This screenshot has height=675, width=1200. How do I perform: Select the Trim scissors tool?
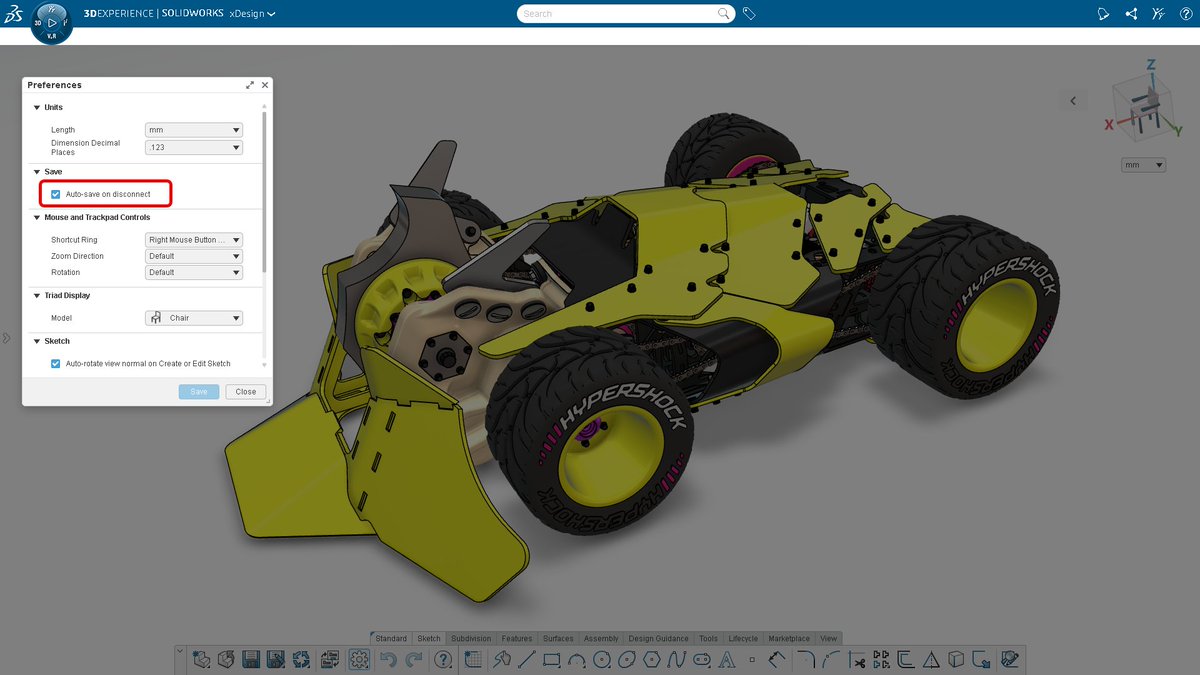(x=857, y=659)
